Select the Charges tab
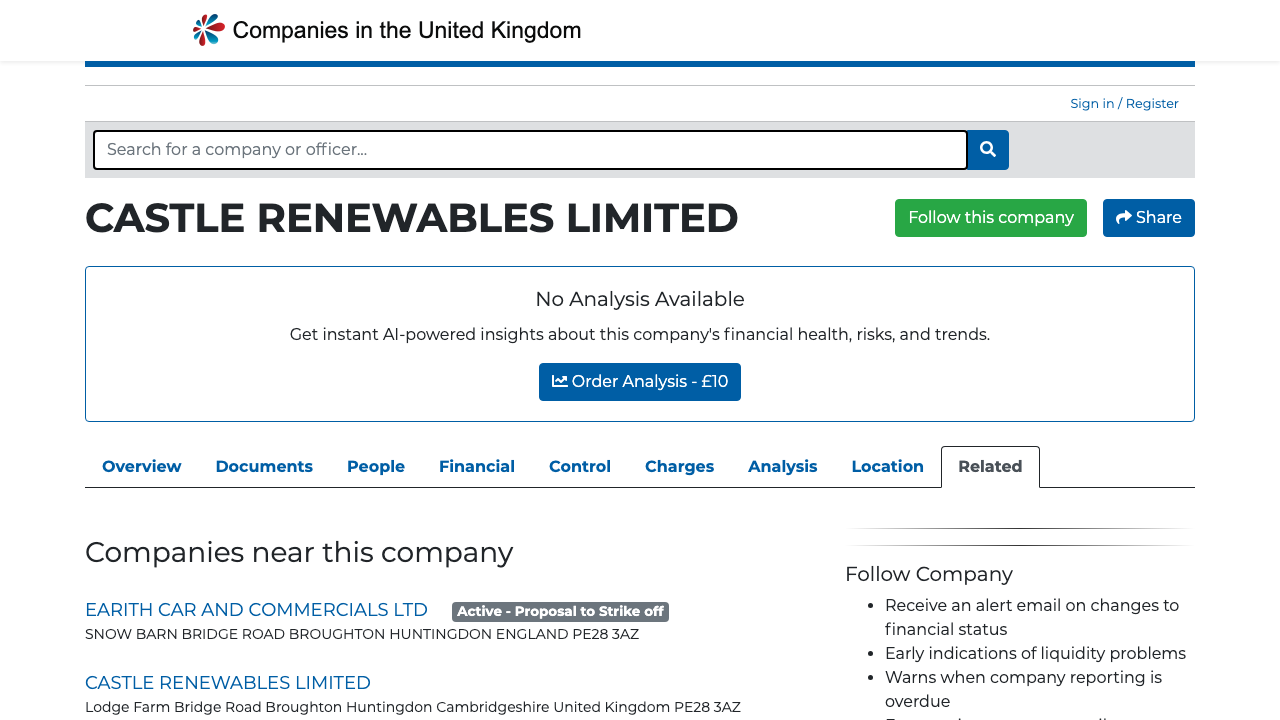The height and width of the screenshot is (720, 1280). click(679, 466)
